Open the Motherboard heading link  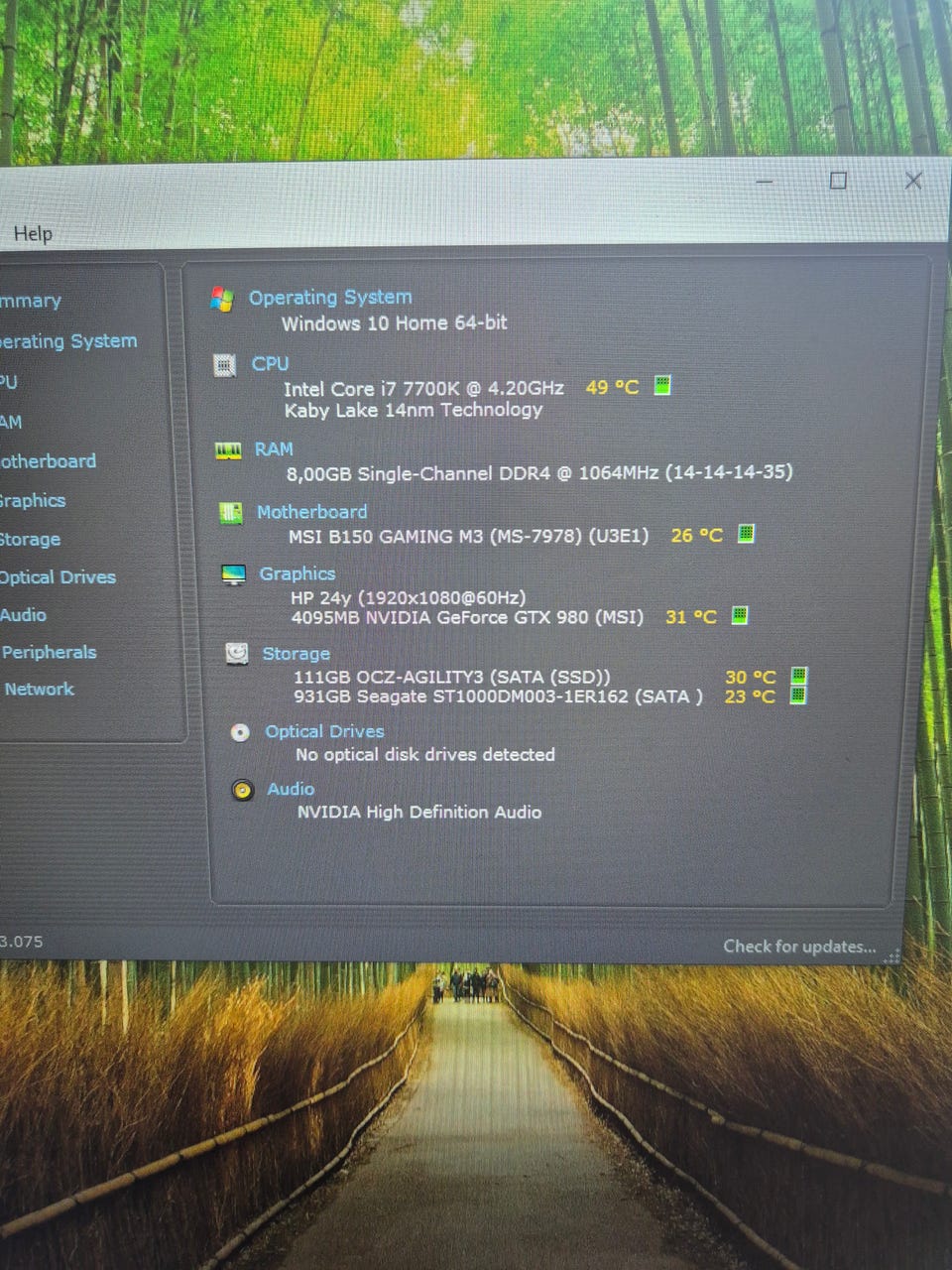[x=311, y=512]
